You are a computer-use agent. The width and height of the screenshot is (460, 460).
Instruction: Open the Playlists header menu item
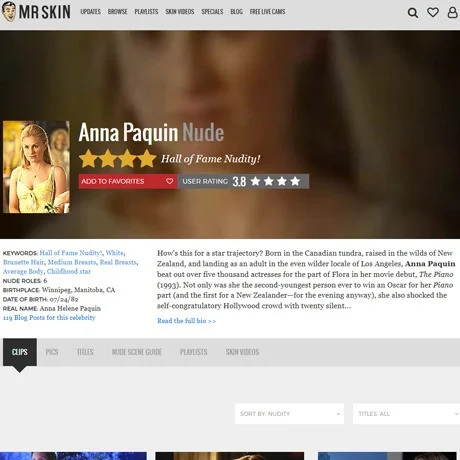[x=146, y=12]
